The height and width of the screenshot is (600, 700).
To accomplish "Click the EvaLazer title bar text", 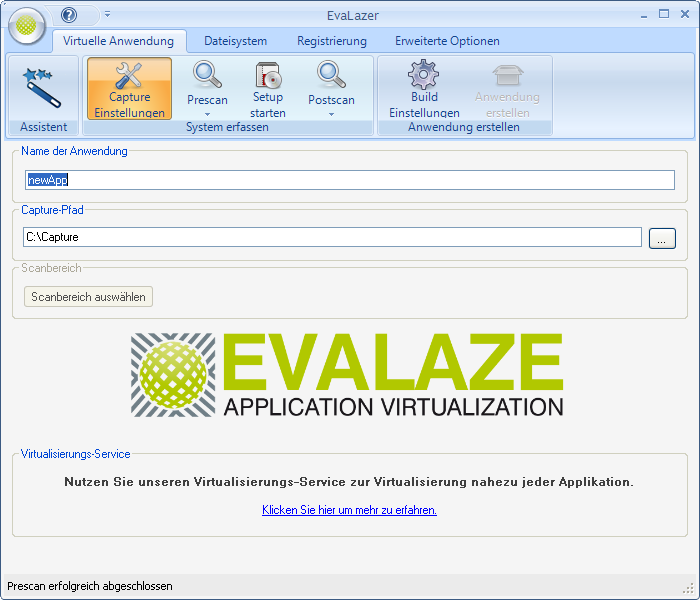I will pyautogui.click(x=353, y=16).
